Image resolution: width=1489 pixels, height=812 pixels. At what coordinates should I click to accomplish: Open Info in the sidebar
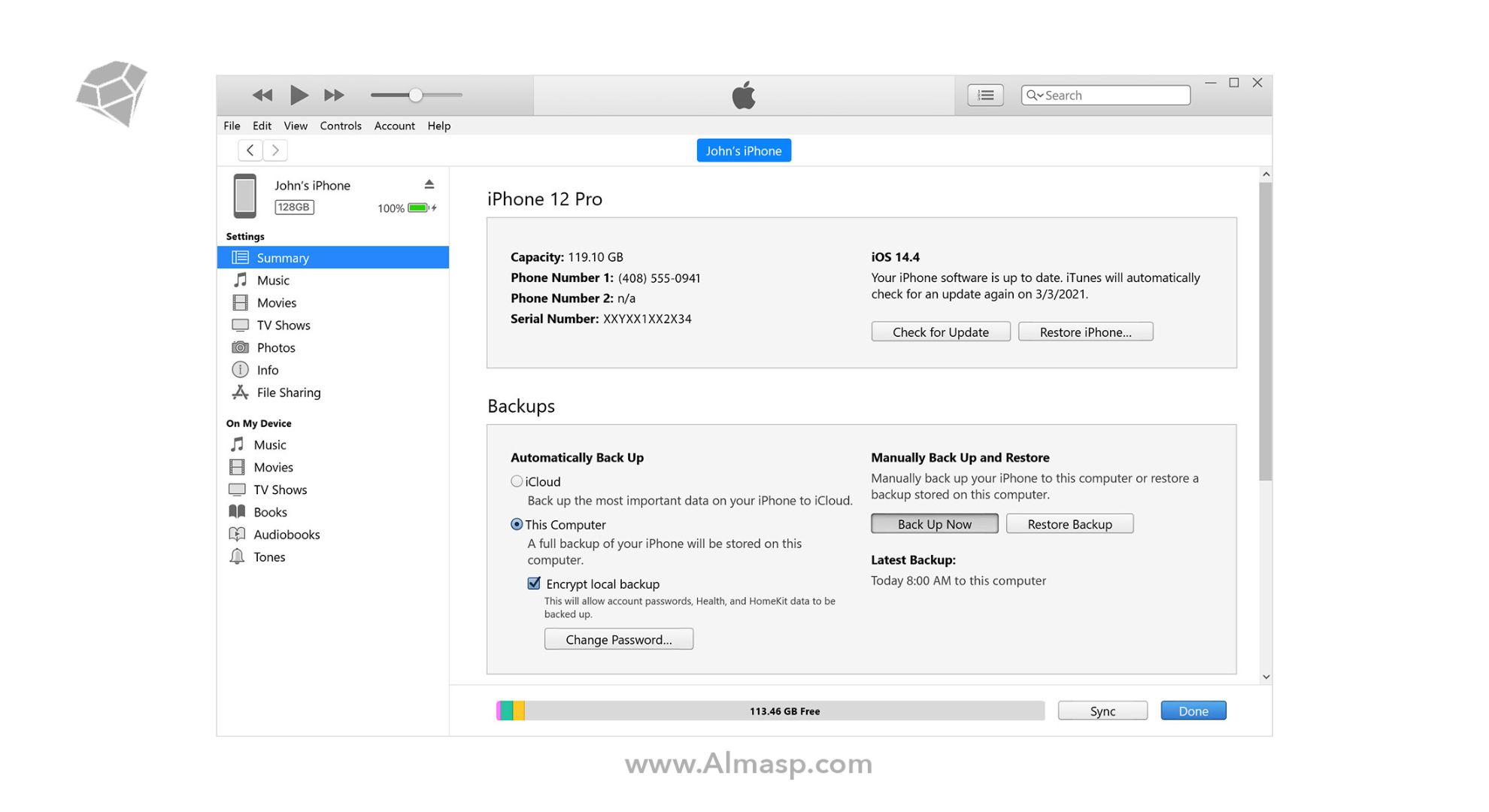(x=333, y=370)
